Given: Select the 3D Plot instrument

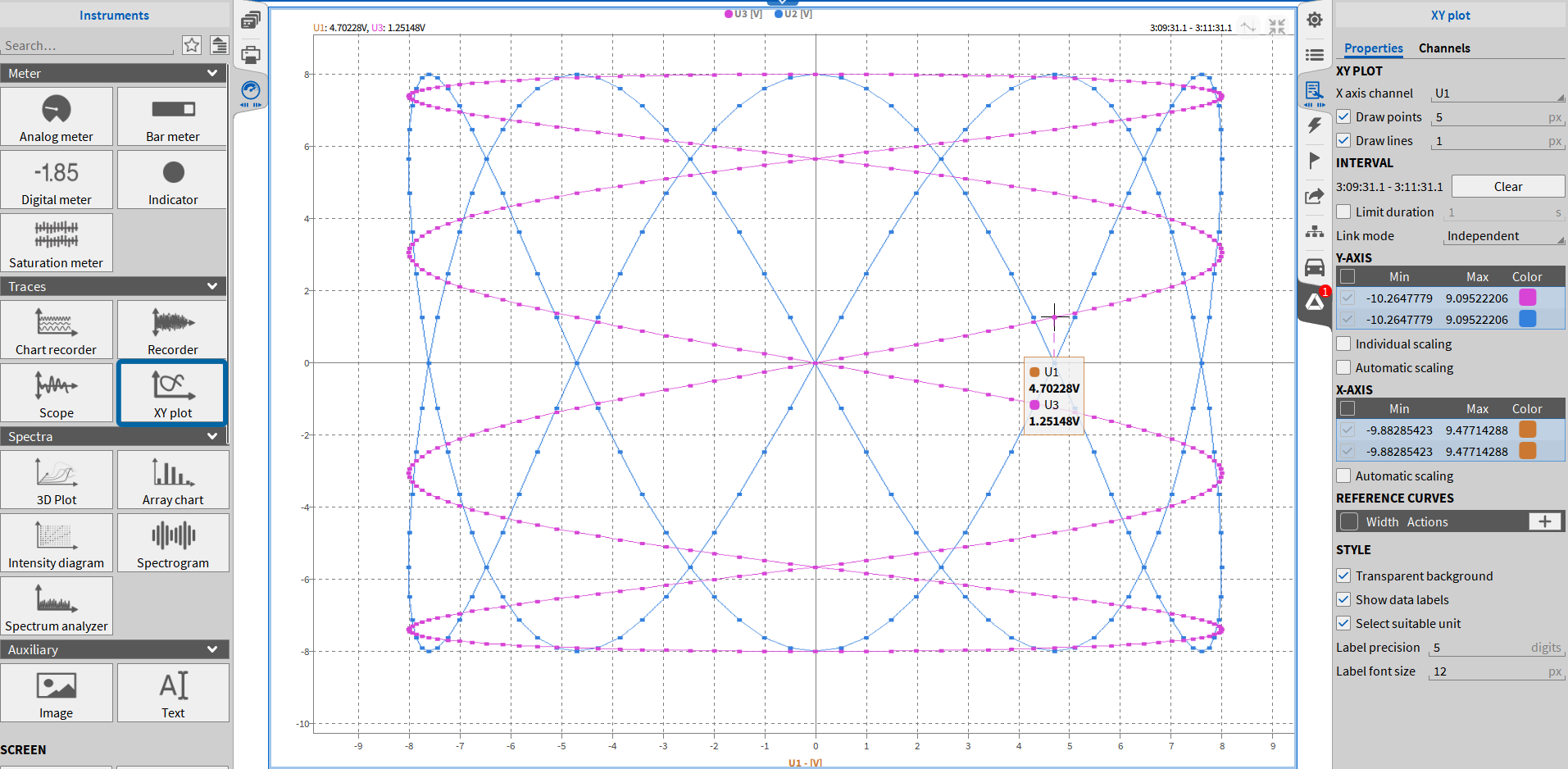Looking at the screenshot, I should tap(57, 479).
